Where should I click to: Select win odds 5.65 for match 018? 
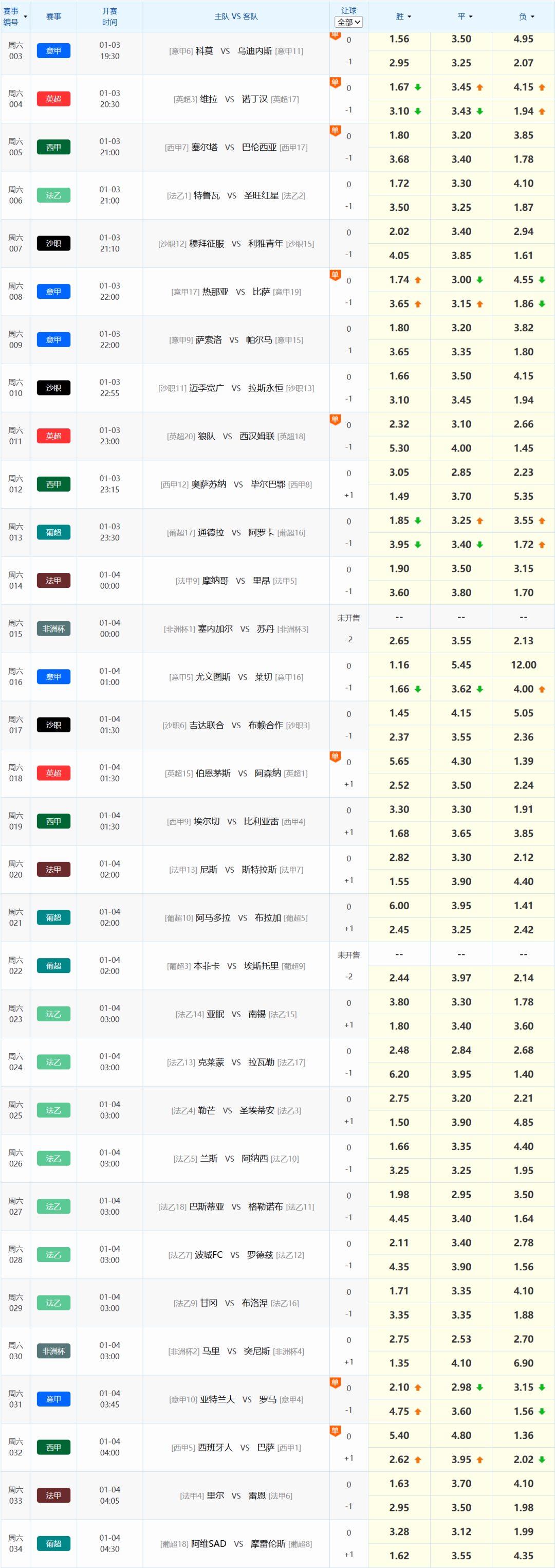click(399, 761)
